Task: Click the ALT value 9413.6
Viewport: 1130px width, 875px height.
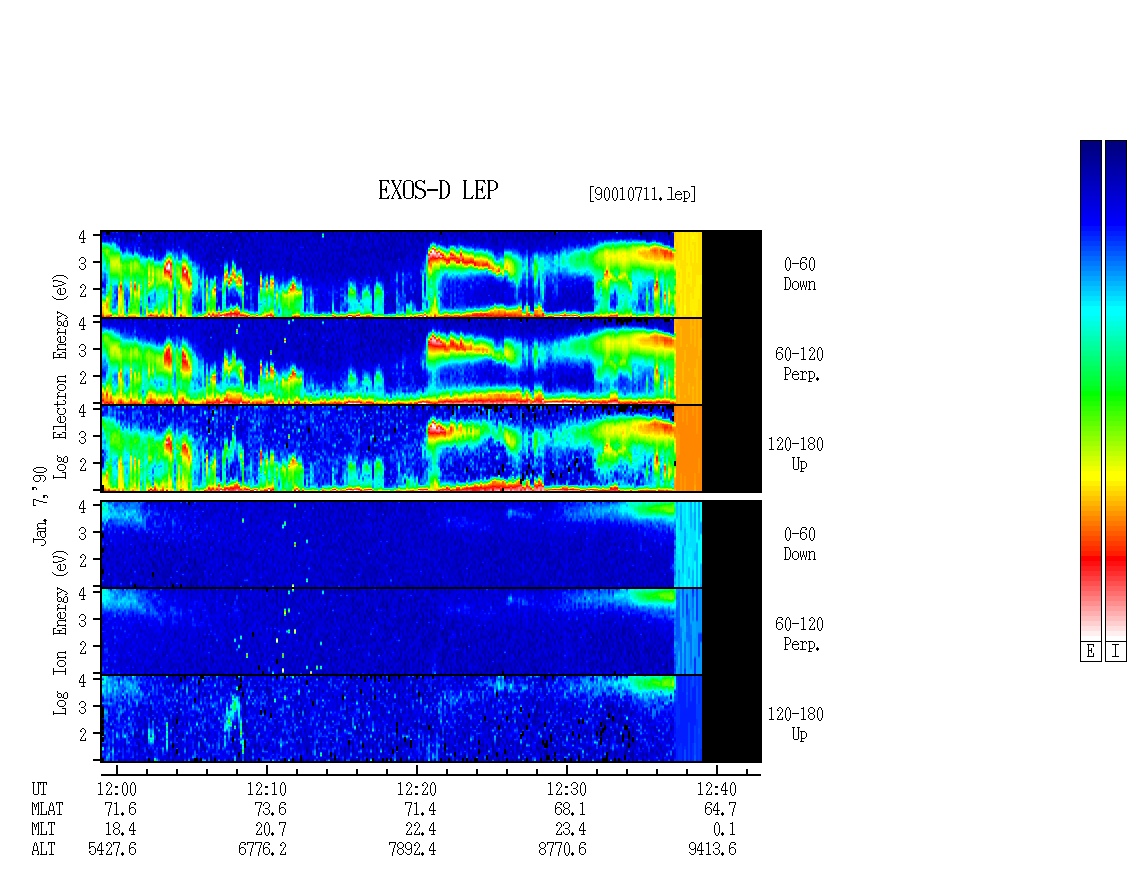Action: (712, 850)
